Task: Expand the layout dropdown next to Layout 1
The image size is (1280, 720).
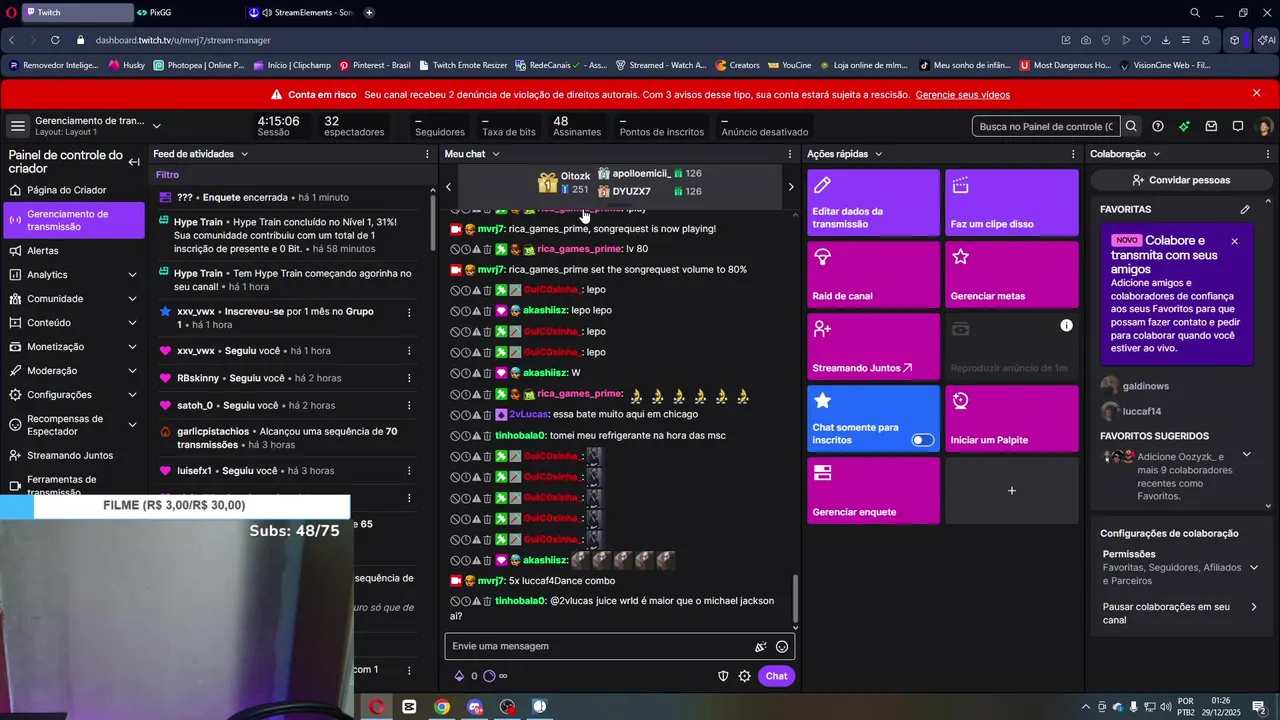Action: [156, 126]
